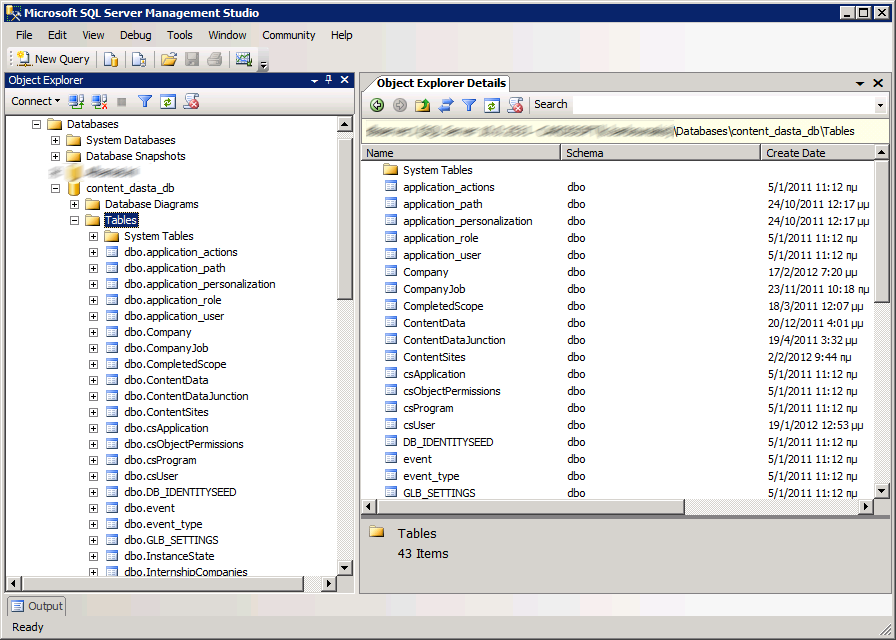Click the Save disk icon in the toolbar

[x=192, y=59]
